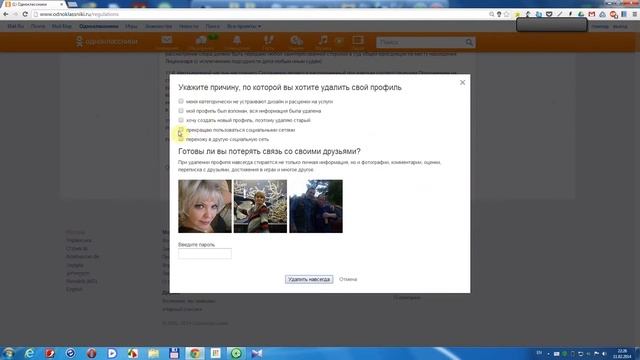Open 'Игры' in top portal bar
Viewport: 640px width, 360px height.
tap(131, 26)
